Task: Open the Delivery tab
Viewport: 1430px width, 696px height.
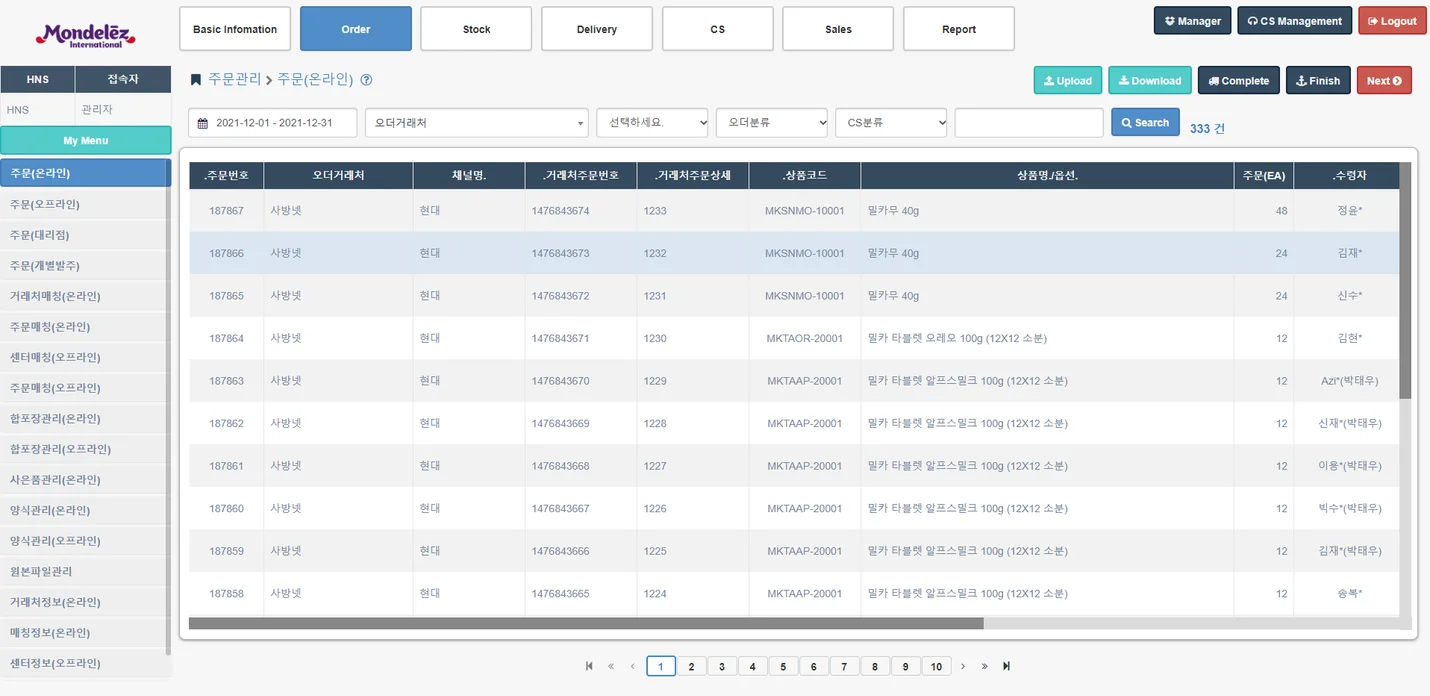Action: coord(597,29)
